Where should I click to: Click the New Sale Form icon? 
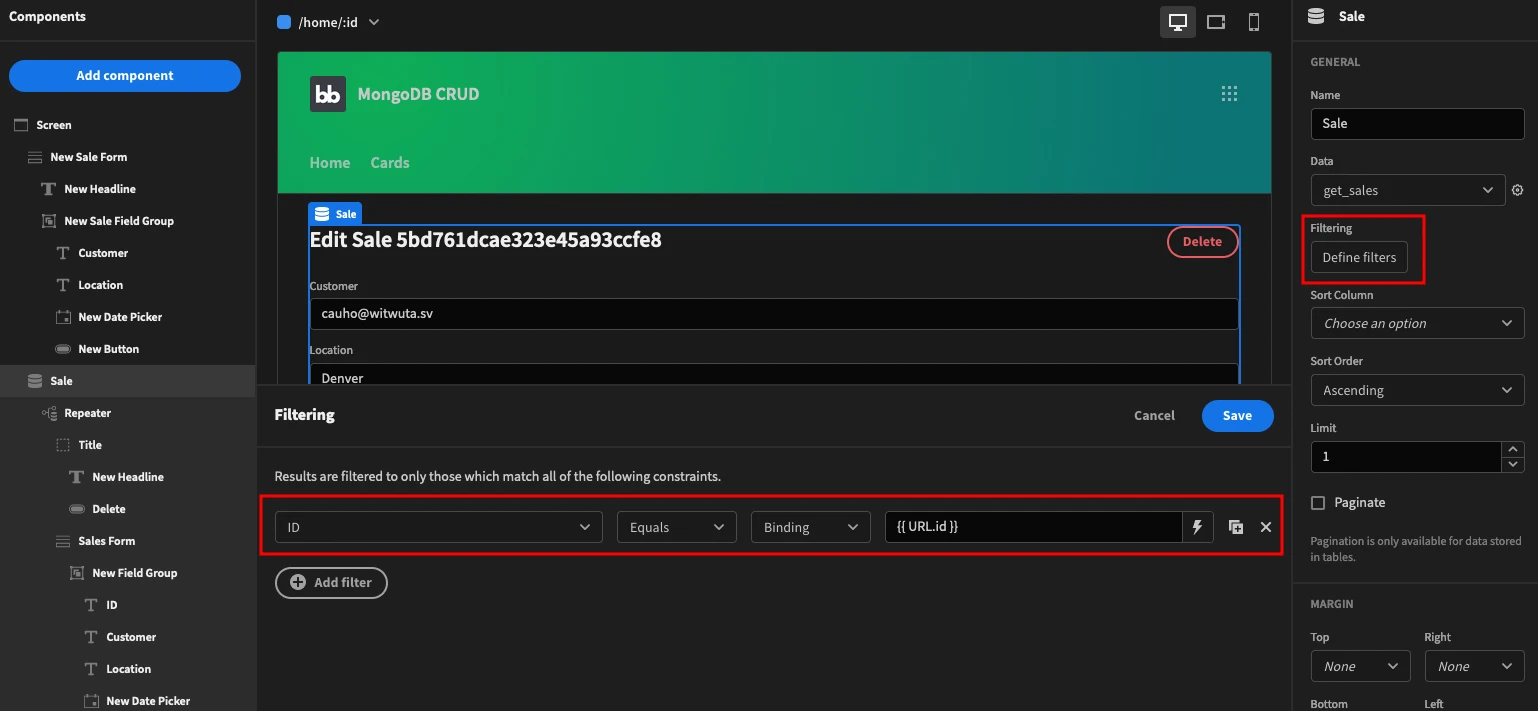tap(35, 157)
